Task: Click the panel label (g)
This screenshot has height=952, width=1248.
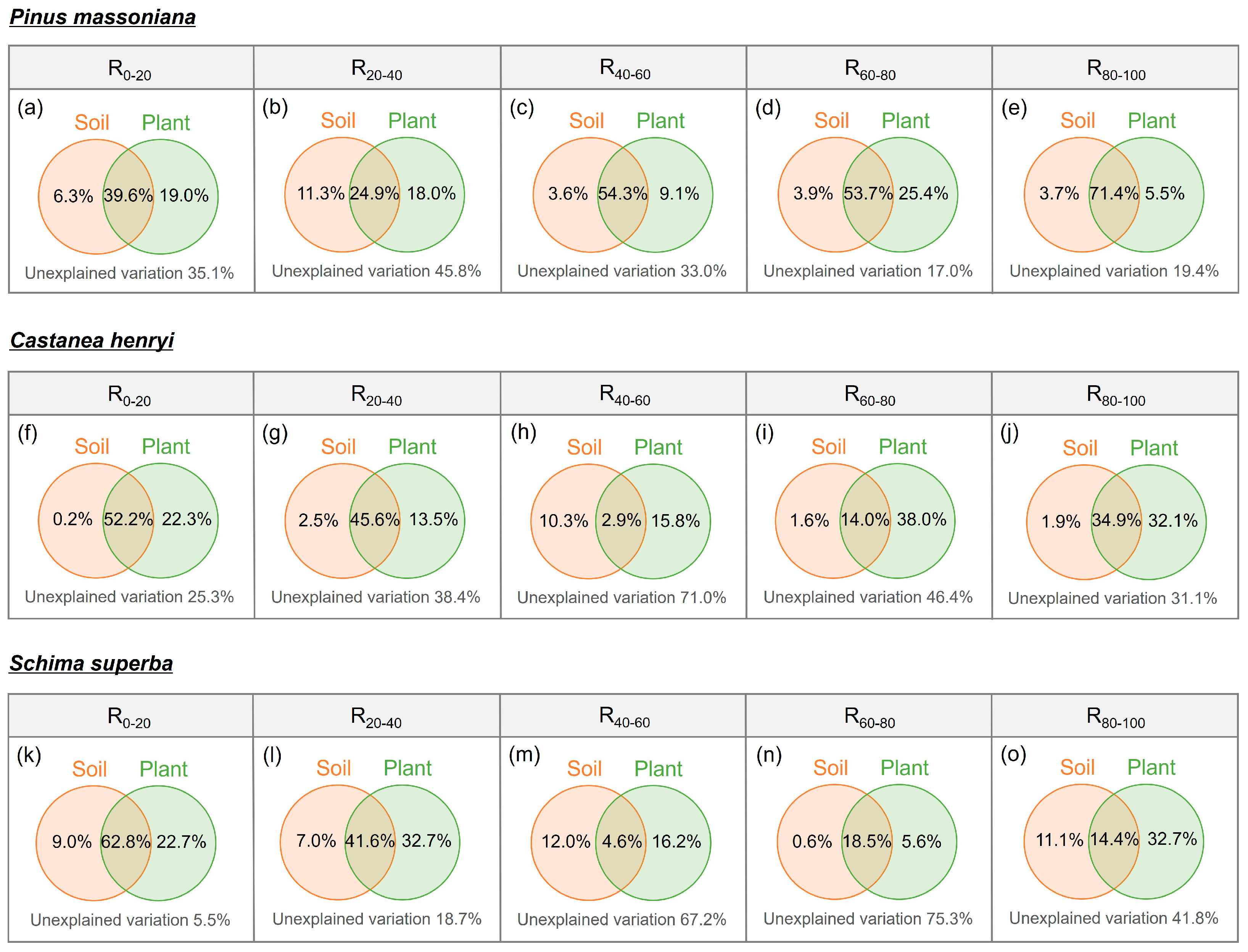Action: pyautogui.click(x=275, y=434)
